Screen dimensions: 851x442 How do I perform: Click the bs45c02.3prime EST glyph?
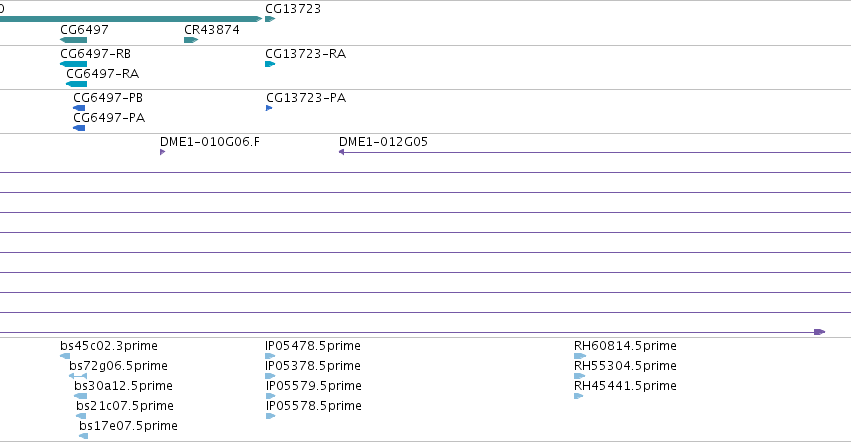point(65,356)
